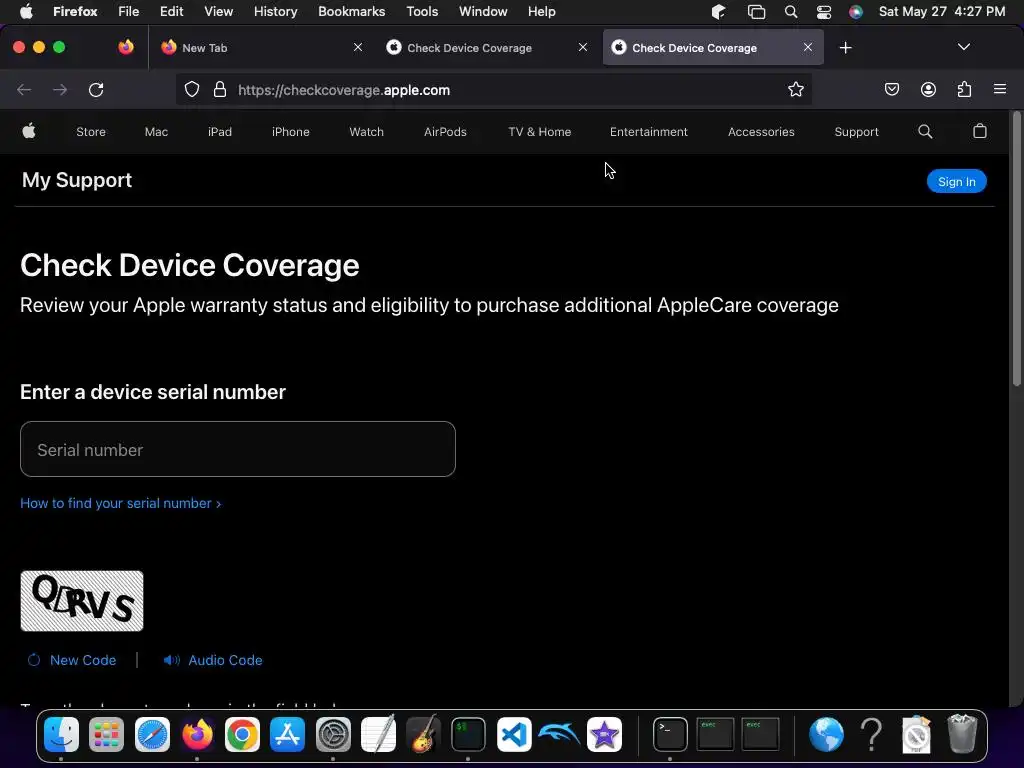Screen dimensions: 1024x768
Task: Open Control Center in the menu bar
Action: pos(824,12)
